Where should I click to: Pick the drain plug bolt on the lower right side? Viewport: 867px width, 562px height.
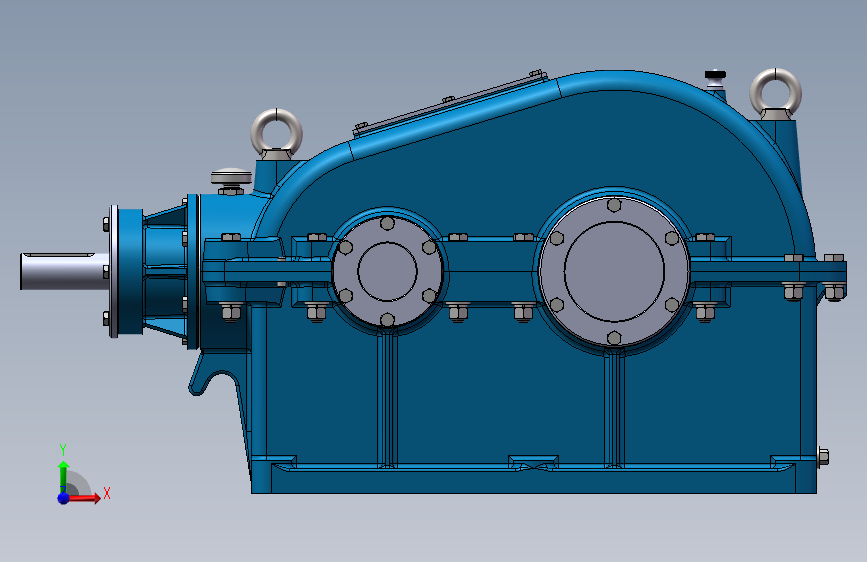click(822, 457)
